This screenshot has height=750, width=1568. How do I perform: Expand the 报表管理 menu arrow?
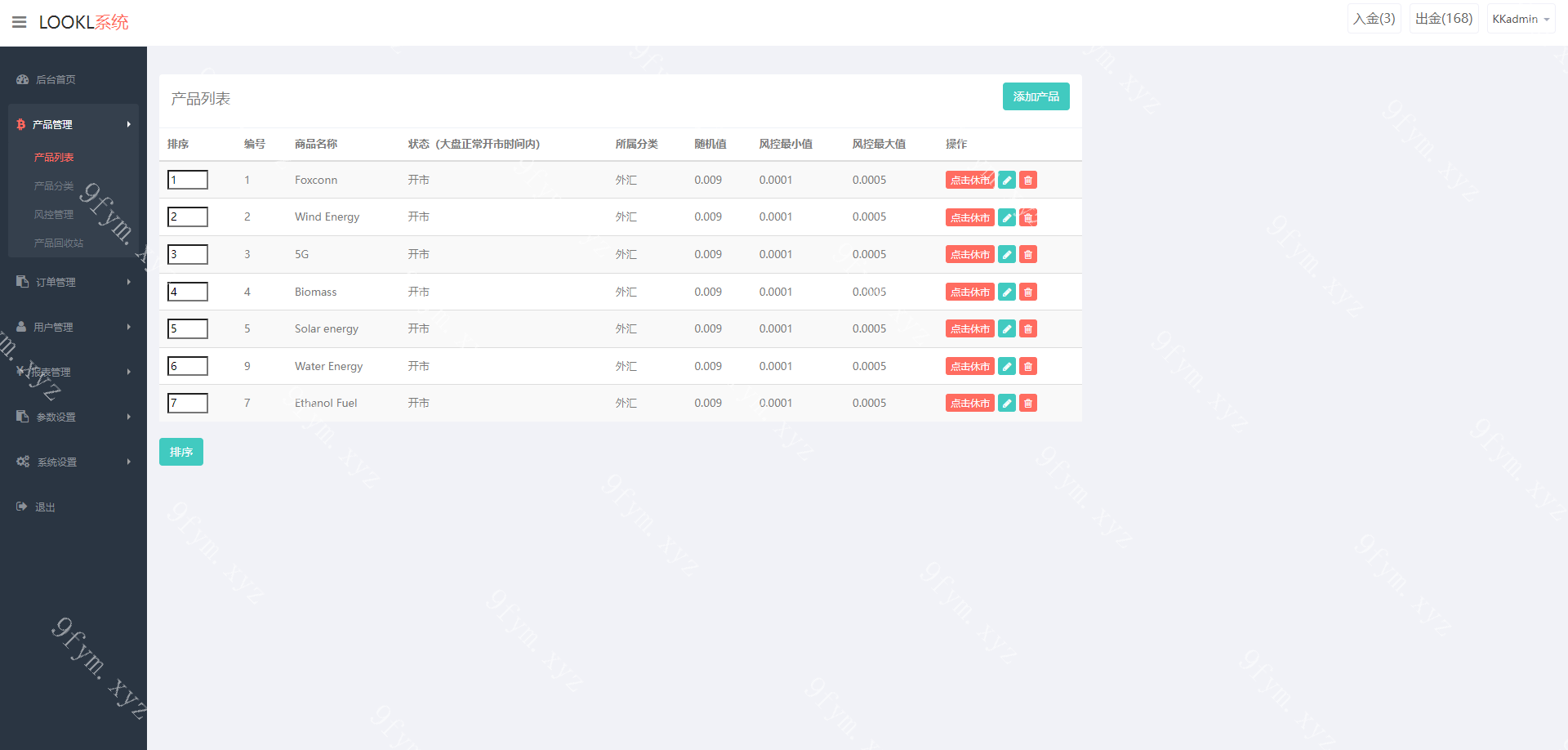click(129, 372)
